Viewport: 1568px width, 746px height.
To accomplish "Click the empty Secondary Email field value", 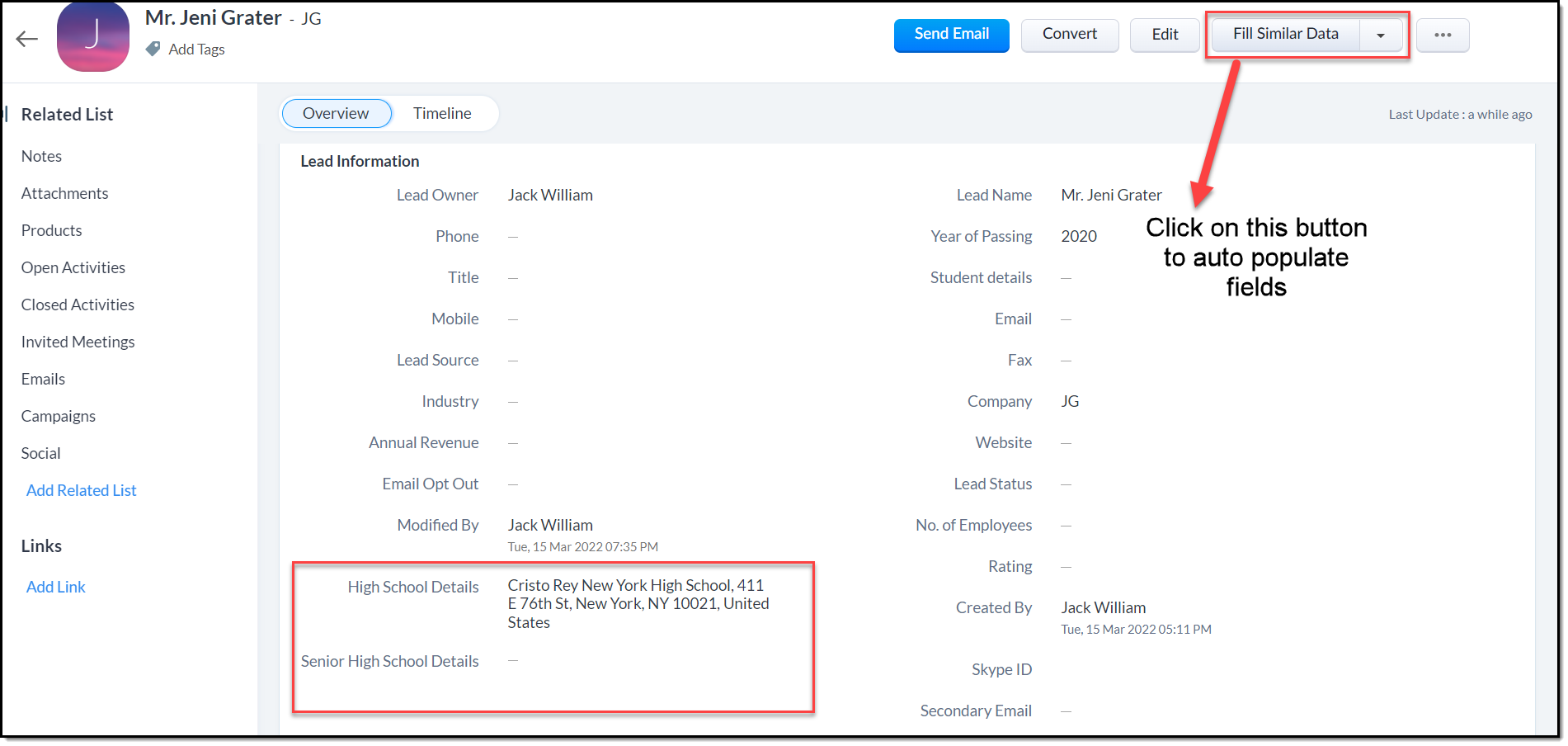I will [1066, 711].
